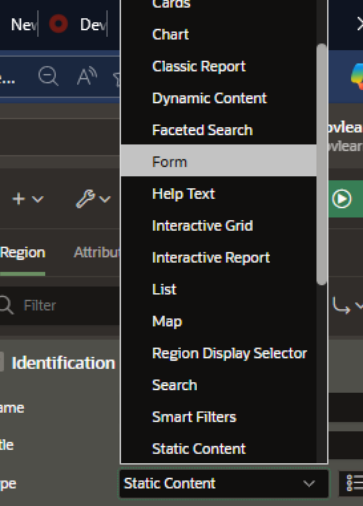Click the green Run page button
Image resolution: width=363 pixels, height=506 pixels.
(345, 199)
